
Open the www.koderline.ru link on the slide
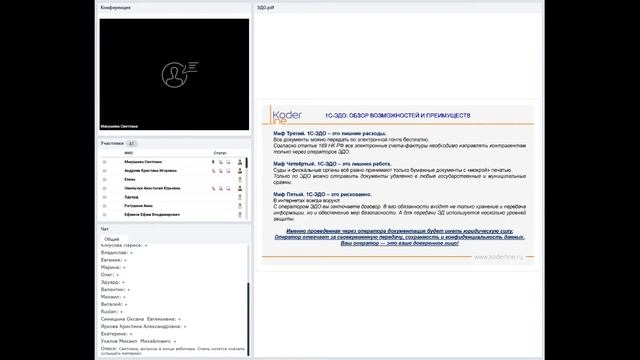point(498,257)
